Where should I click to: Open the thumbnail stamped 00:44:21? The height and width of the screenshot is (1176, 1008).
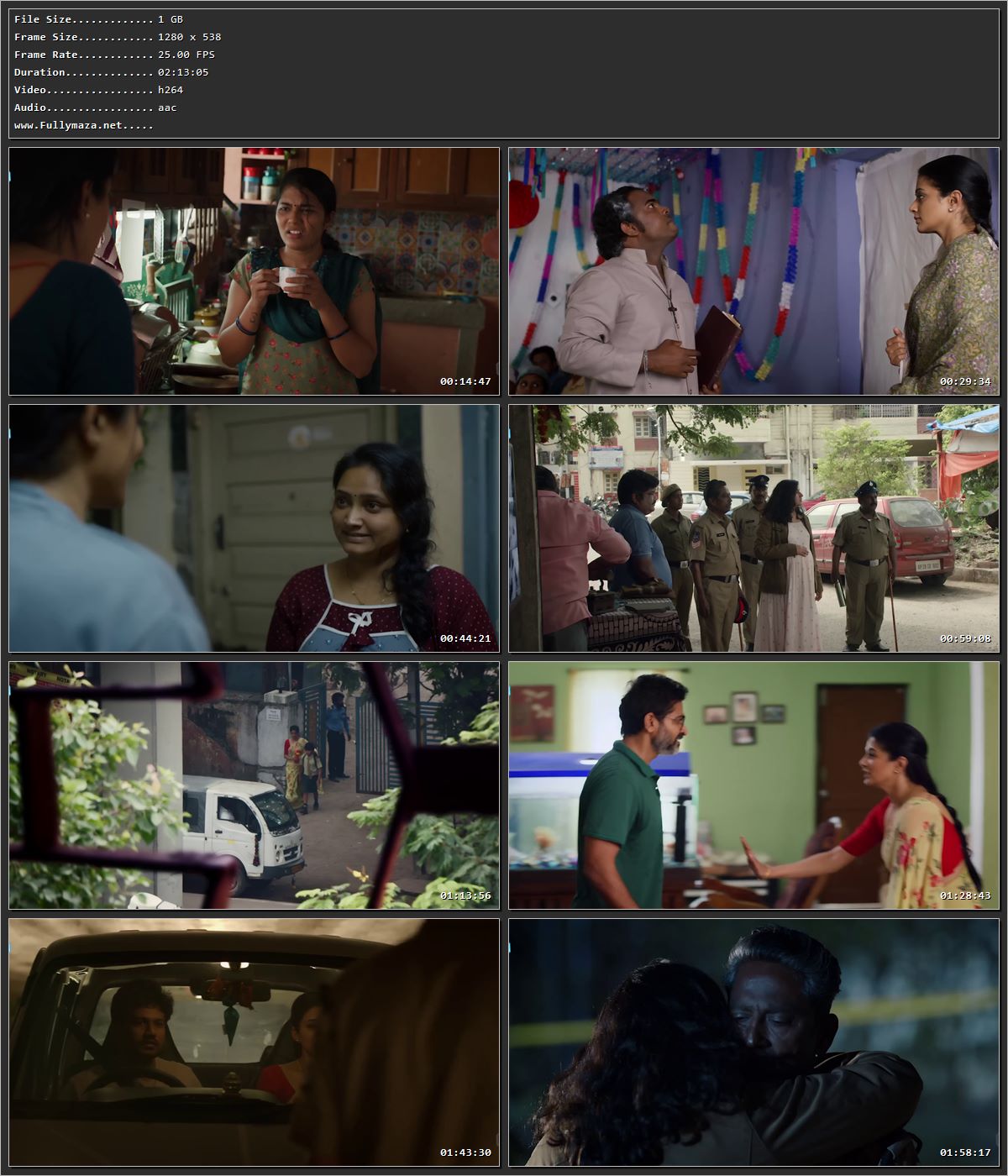click(x=254, y=528)
